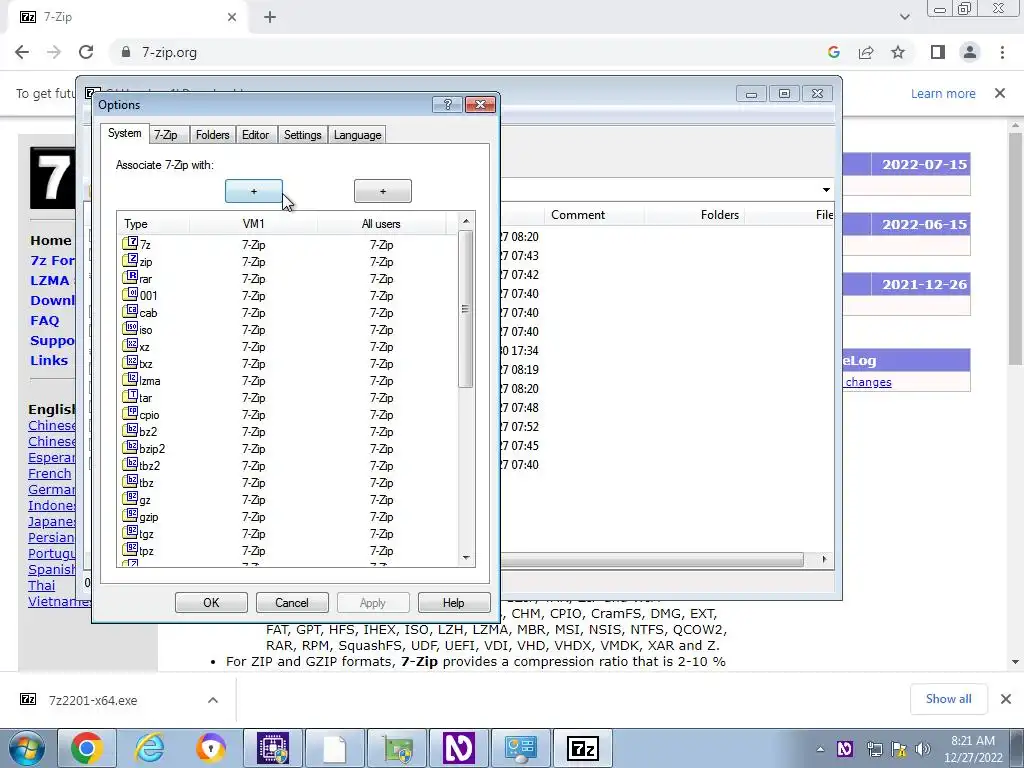Image resolution: width=1024 pixels, height=768 pixels.
Task: Click the 7-zip.org address bar
Action: (x=470, y=52)
